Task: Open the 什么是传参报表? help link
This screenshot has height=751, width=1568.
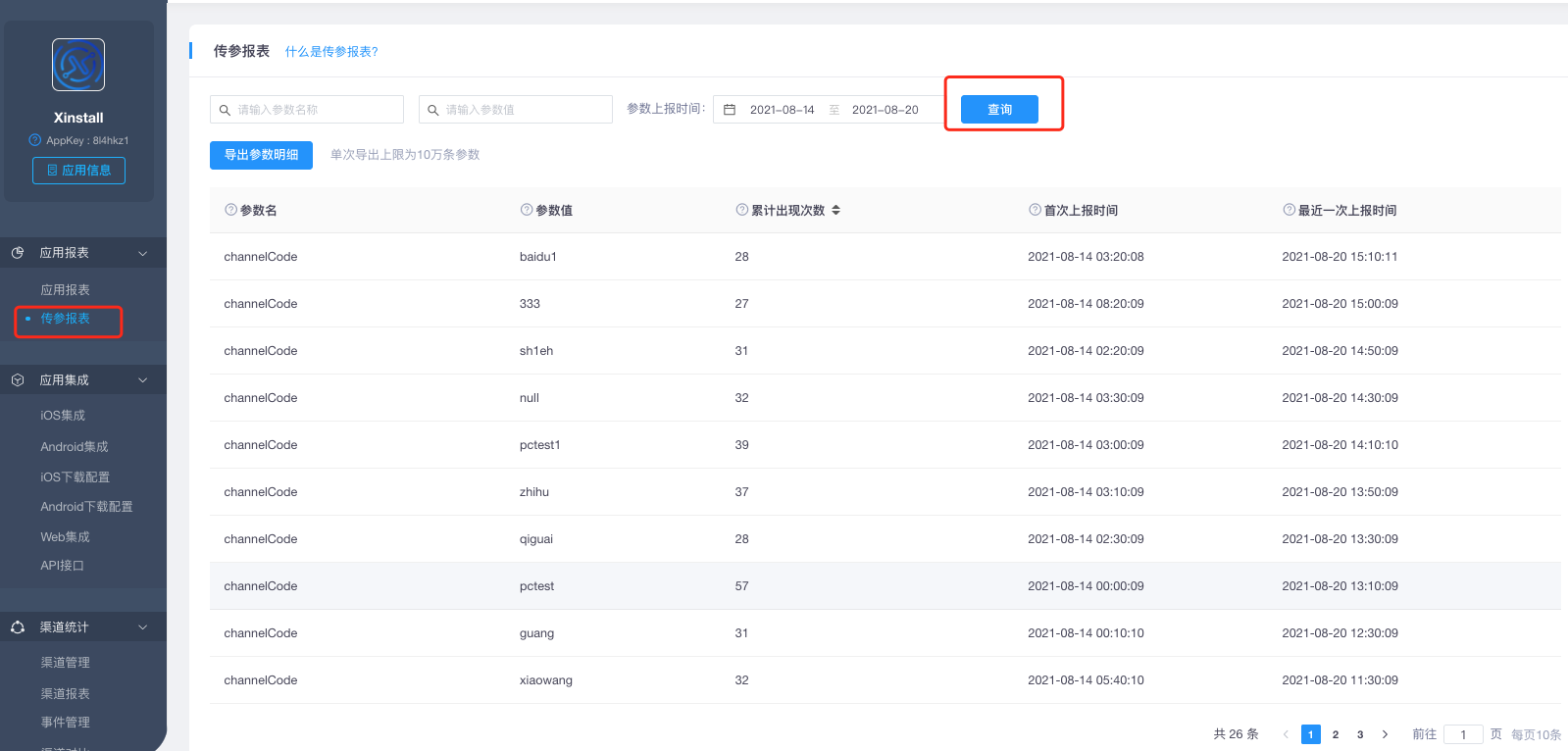Action: tap(331, 52)
